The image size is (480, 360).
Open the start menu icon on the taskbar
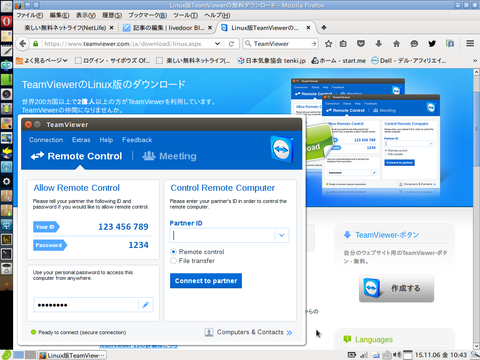[x=6, y=355]
